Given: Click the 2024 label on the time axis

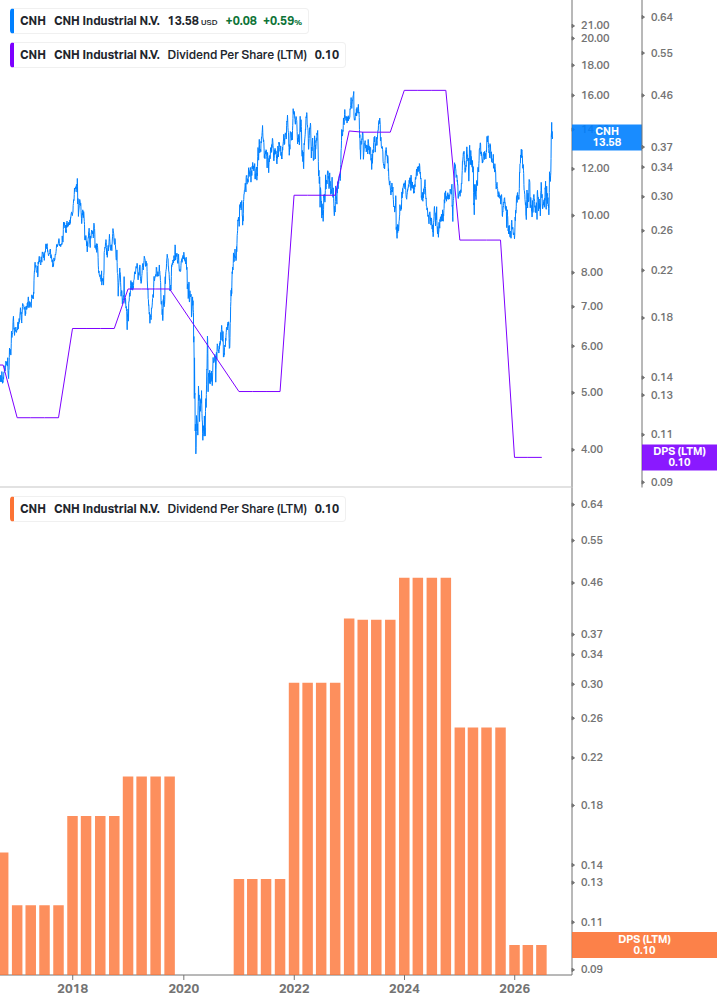Looking at the screenshot, I should coord(404,989).
